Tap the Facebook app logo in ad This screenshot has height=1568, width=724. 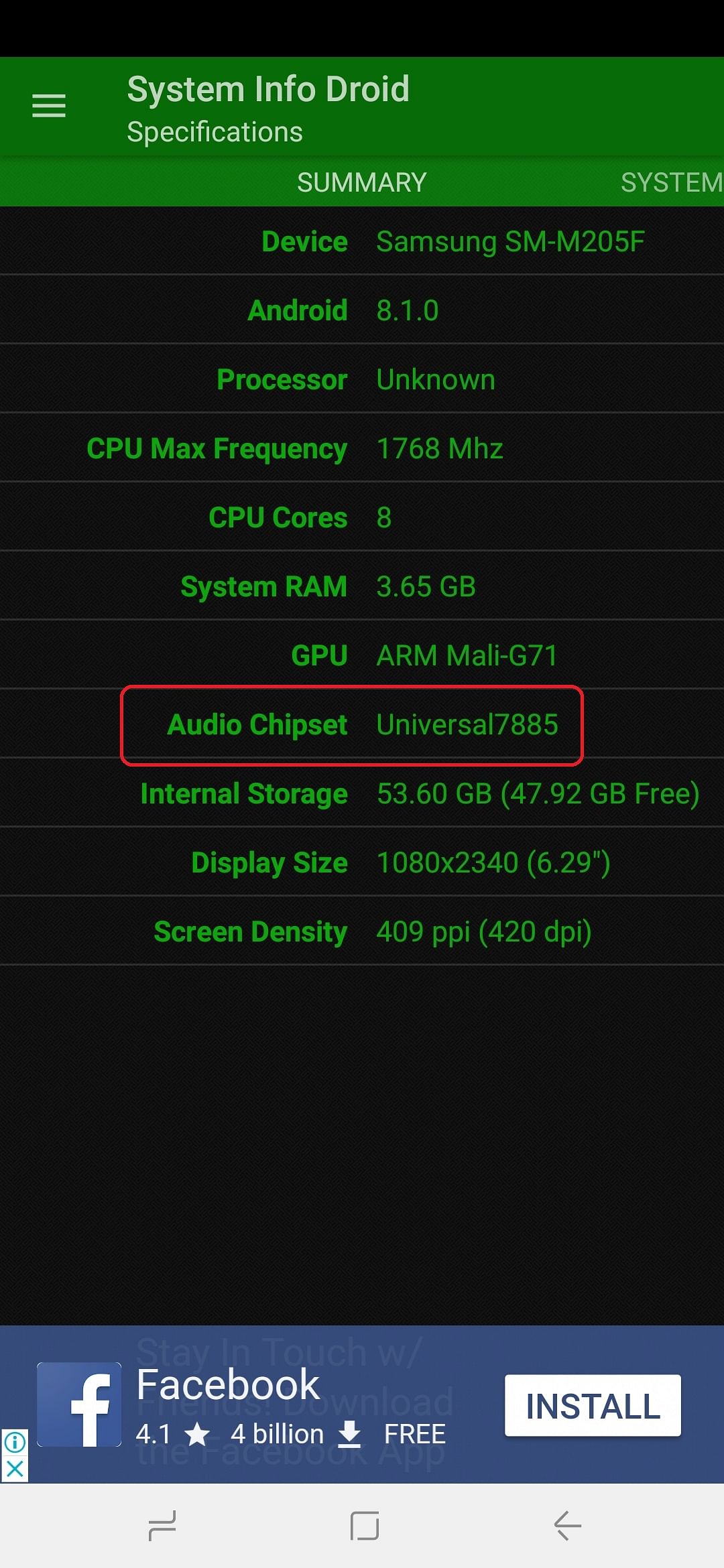tap(79, 1405)
